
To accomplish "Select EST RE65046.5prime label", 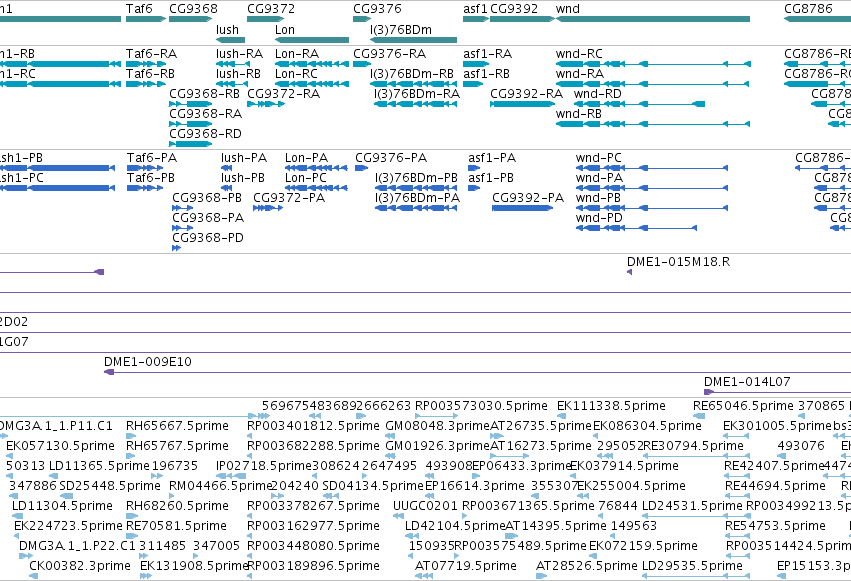I will 743,406.
